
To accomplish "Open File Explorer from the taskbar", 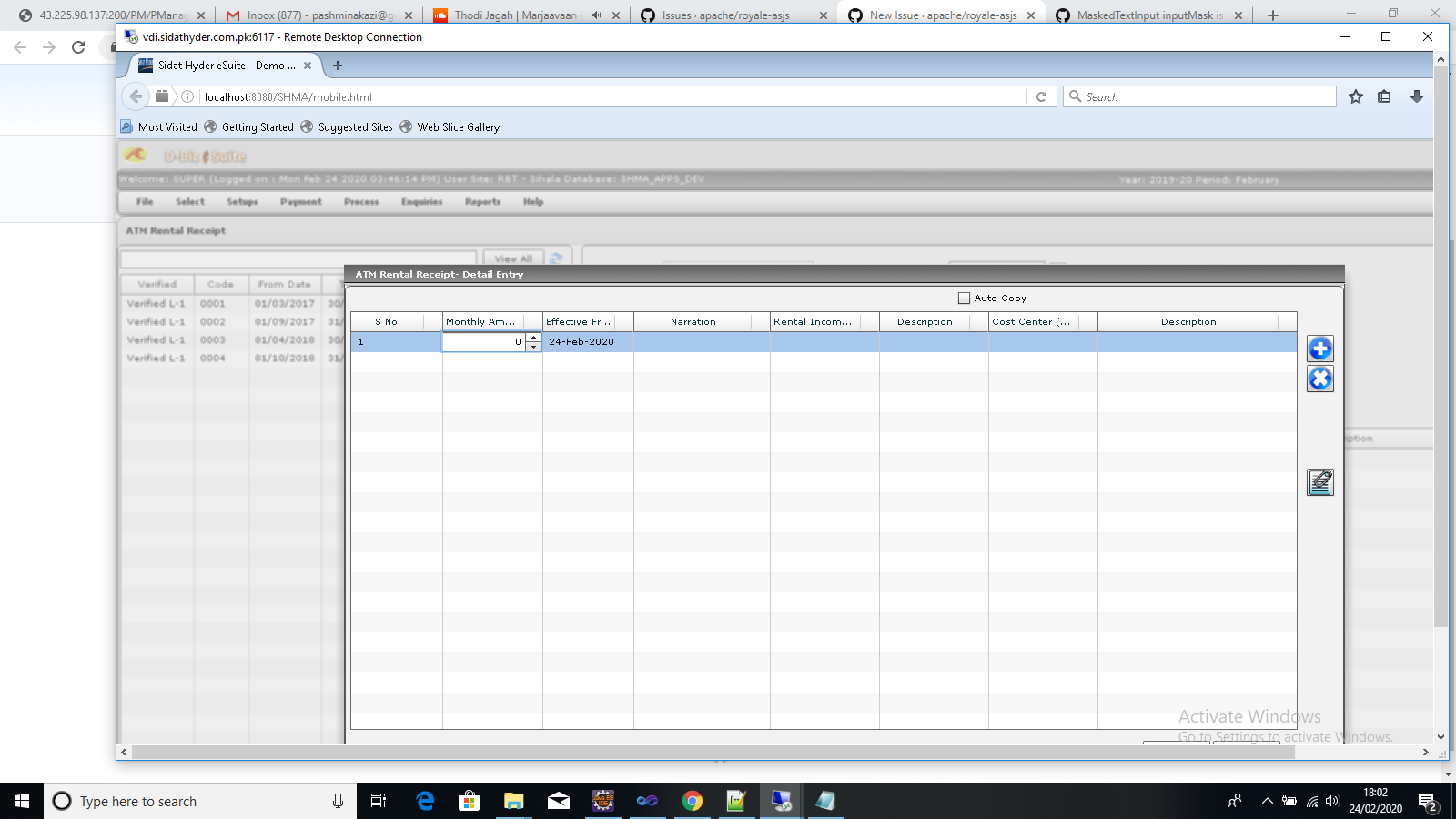I will pos(514,801).
